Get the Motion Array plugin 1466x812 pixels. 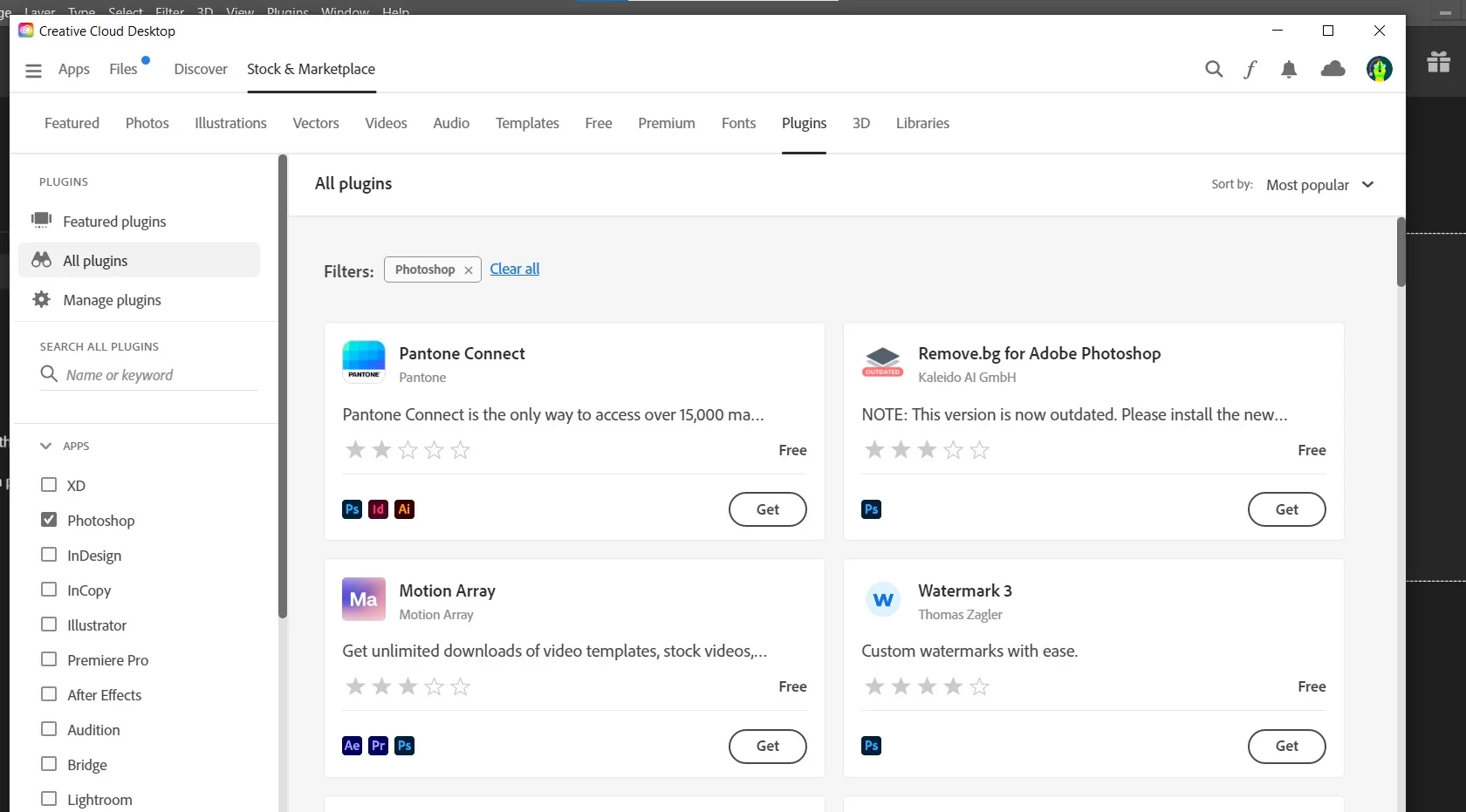768,746
